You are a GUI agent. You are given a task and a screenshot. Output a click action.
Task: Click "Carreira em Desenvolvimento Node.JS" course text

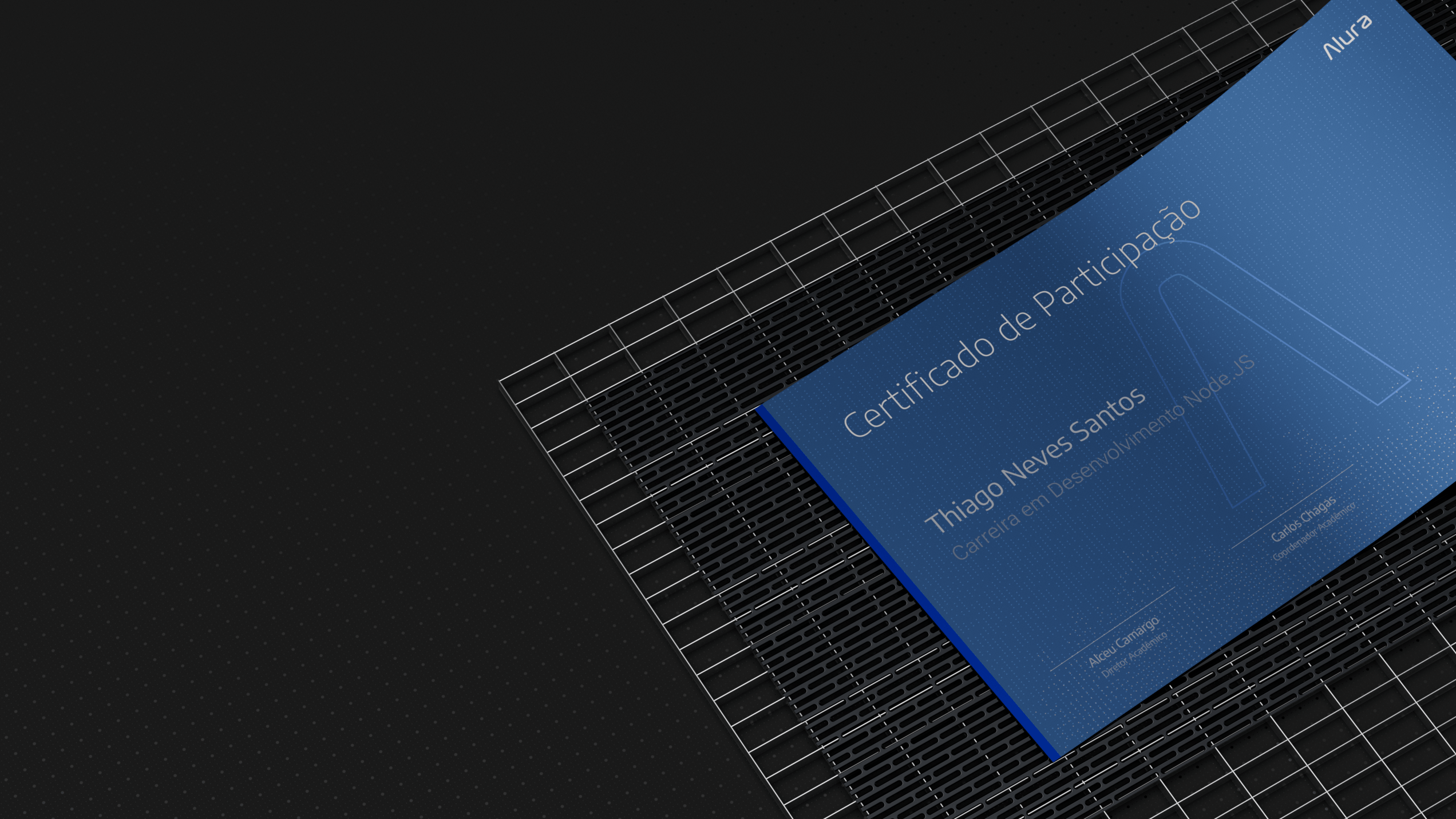(1103, 458)
